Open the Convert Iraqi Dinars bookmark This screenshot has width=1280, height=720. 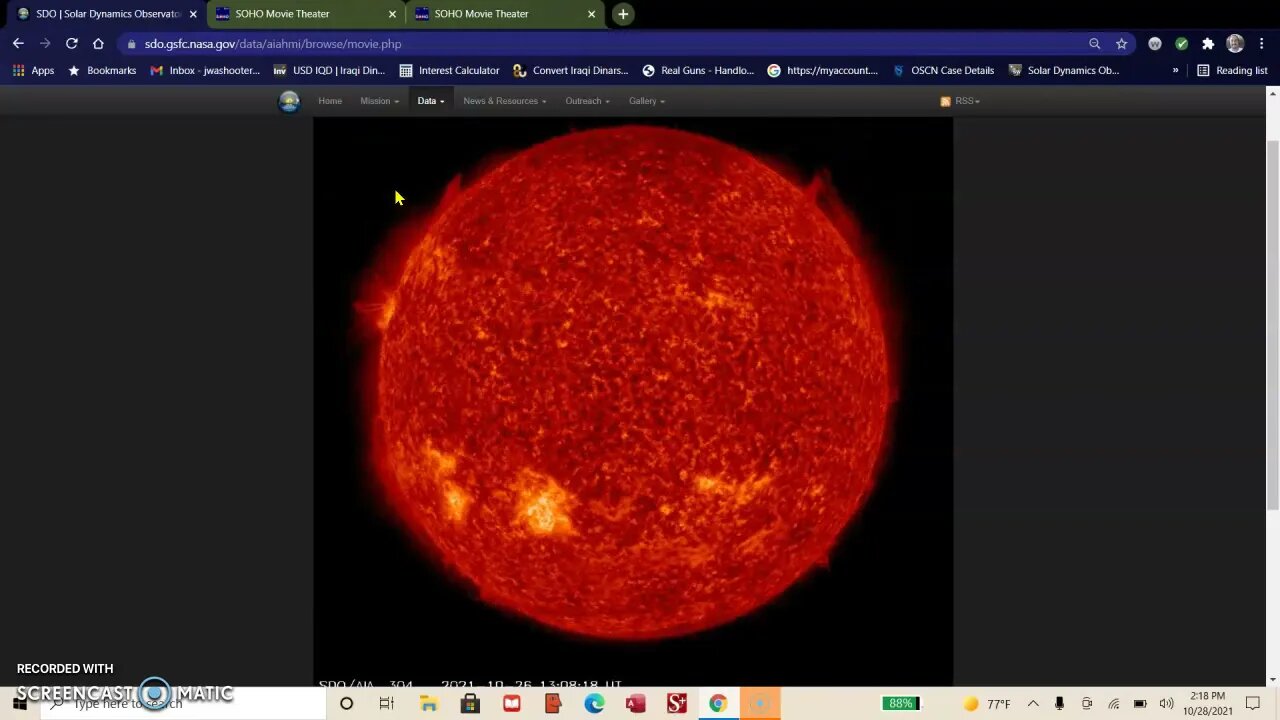point(570,71)
